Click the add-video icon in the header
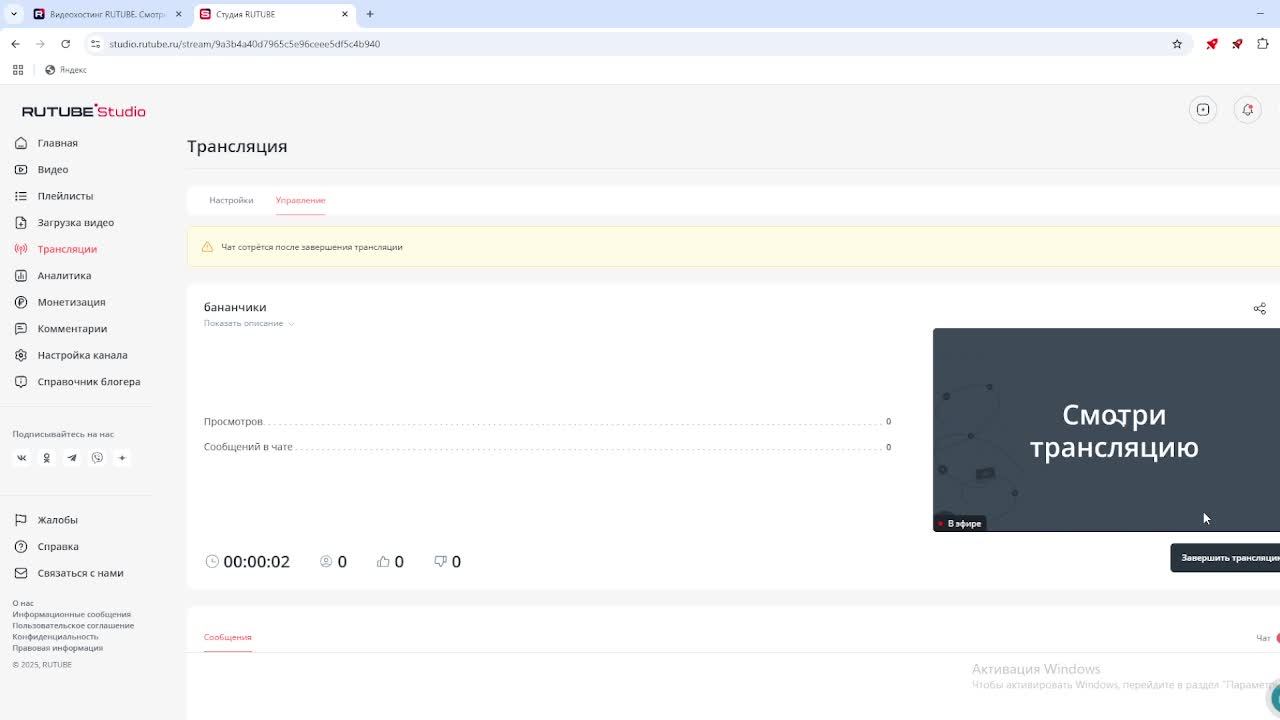 1203,110
